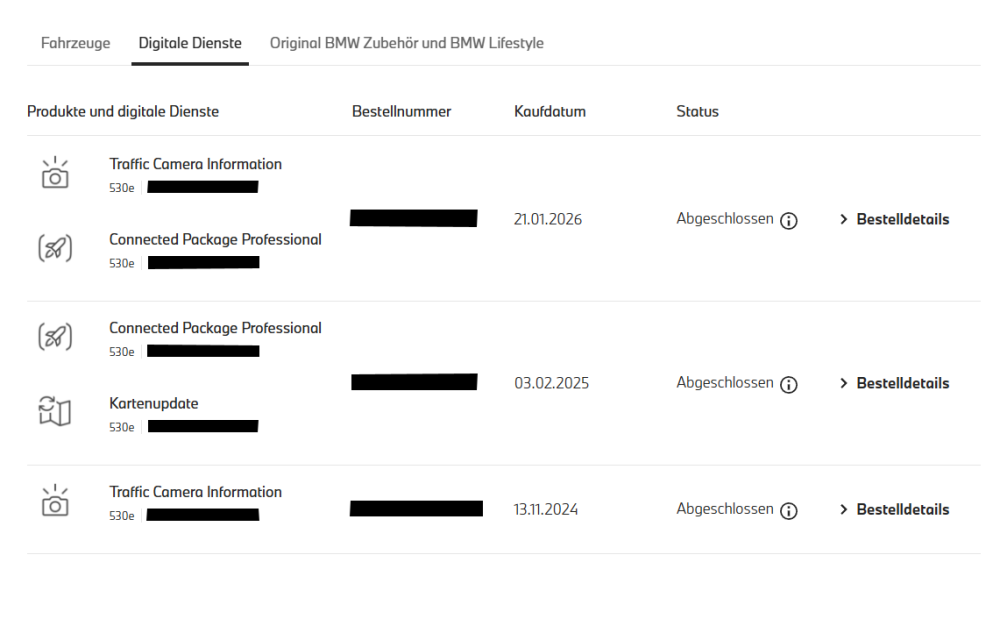This screenshot has height=619, width=1000.
Task: Click Traffic Camera Information in 21.01.2026 order
Action: point(195,164)
